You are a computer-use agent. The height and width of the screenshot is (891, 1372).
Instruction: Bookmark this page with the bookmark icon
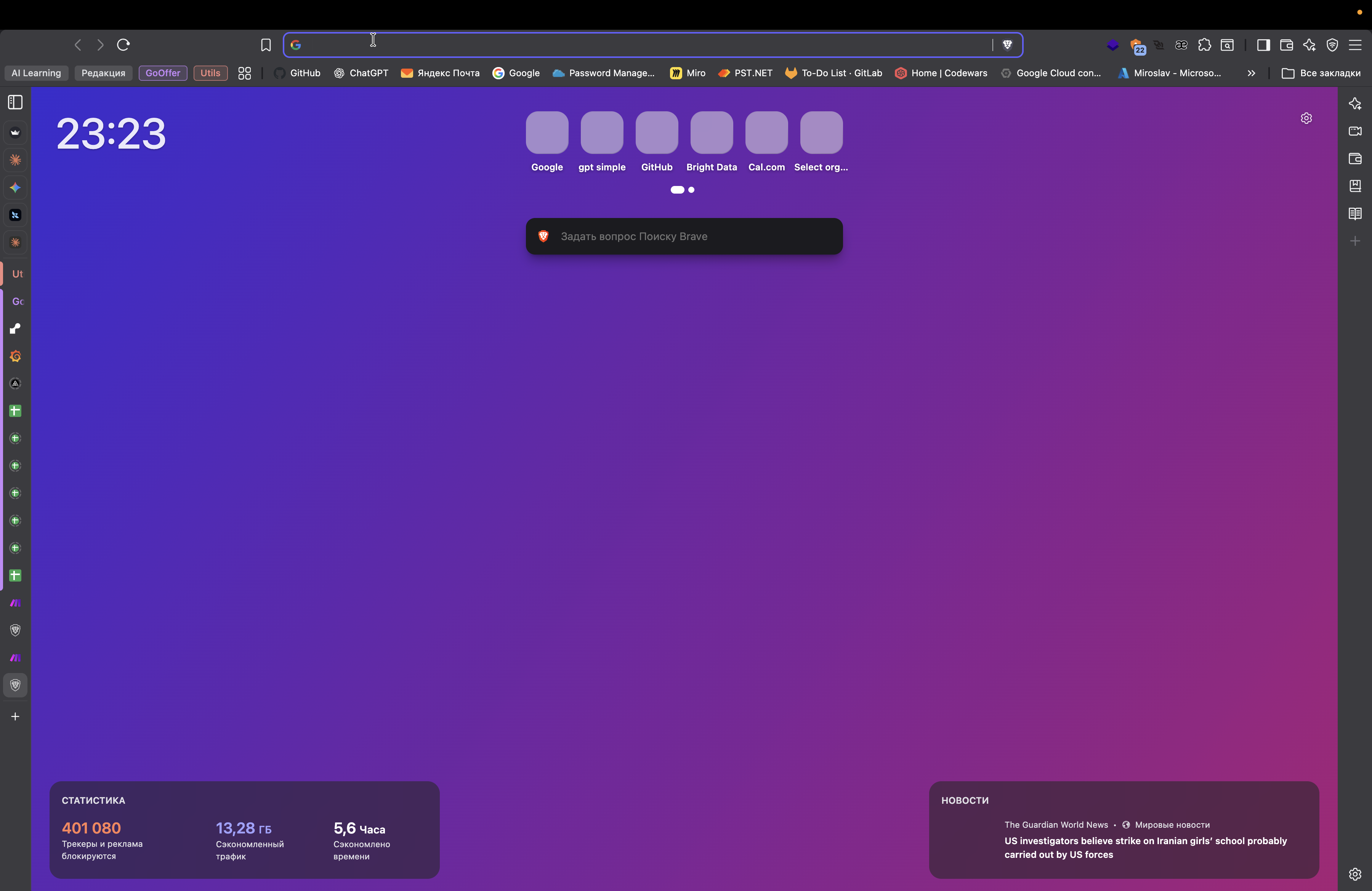point(266,45)
